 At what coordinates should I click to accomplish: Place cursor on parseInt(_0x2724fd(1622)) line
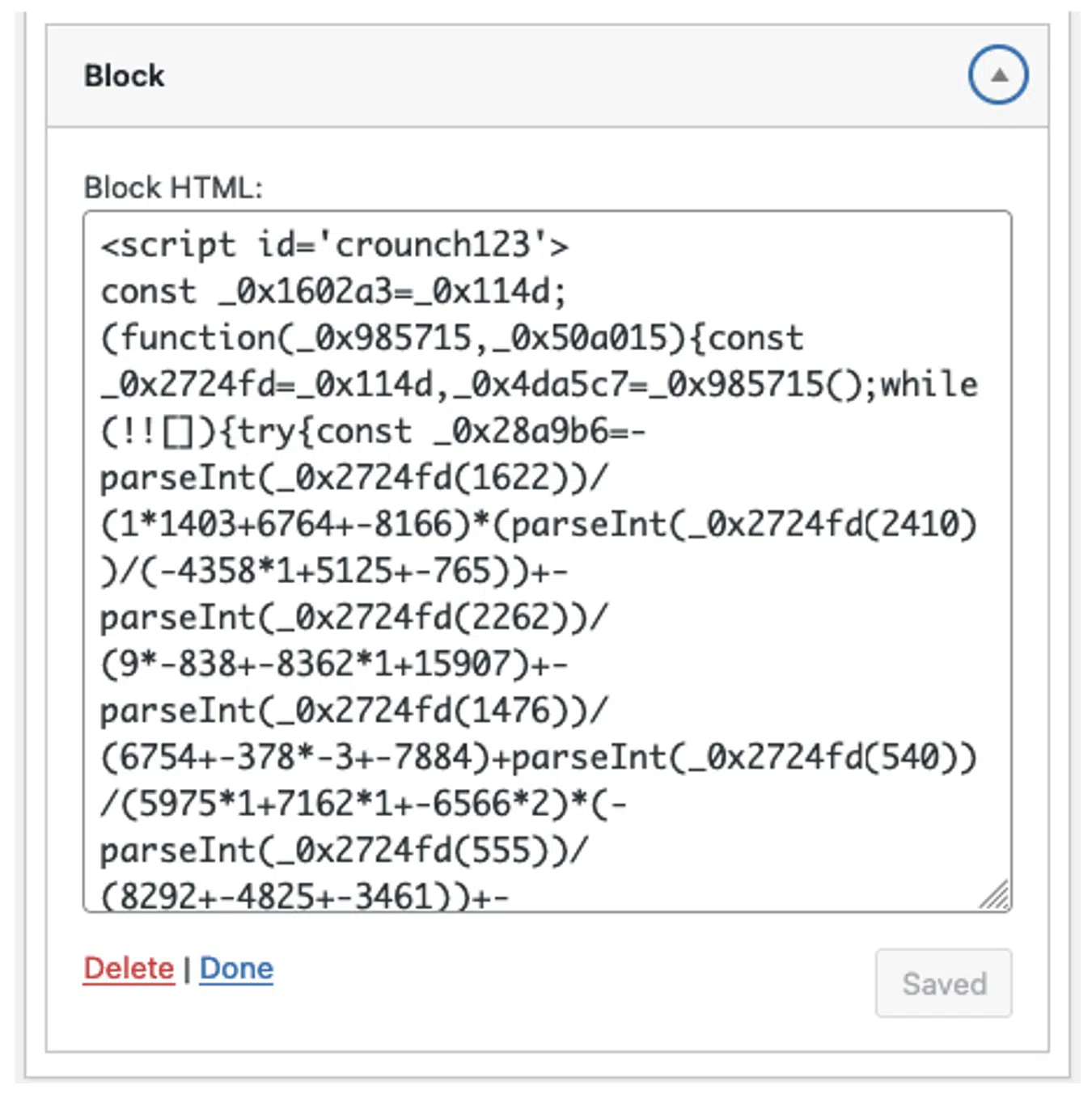pyautogui.click(x=353, y=478)
